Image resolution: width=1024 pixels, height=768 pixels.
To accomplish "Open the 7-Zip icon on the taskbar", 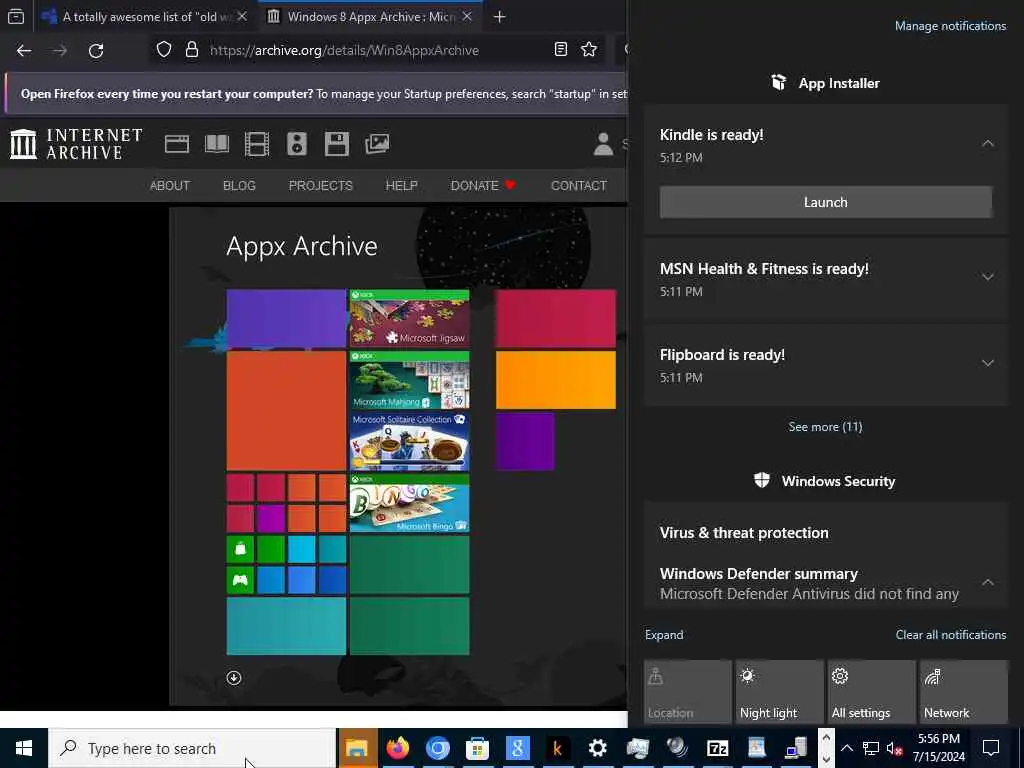I will [x=717, y=748].
